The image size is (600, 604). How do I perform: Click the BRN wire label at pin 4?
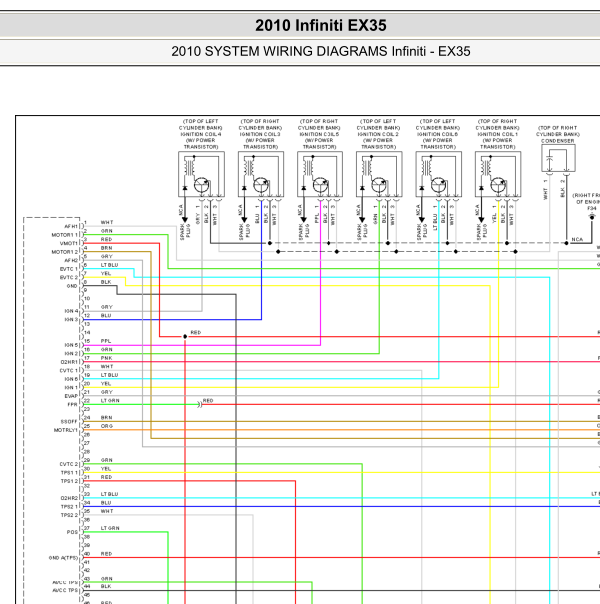point(106,248)
